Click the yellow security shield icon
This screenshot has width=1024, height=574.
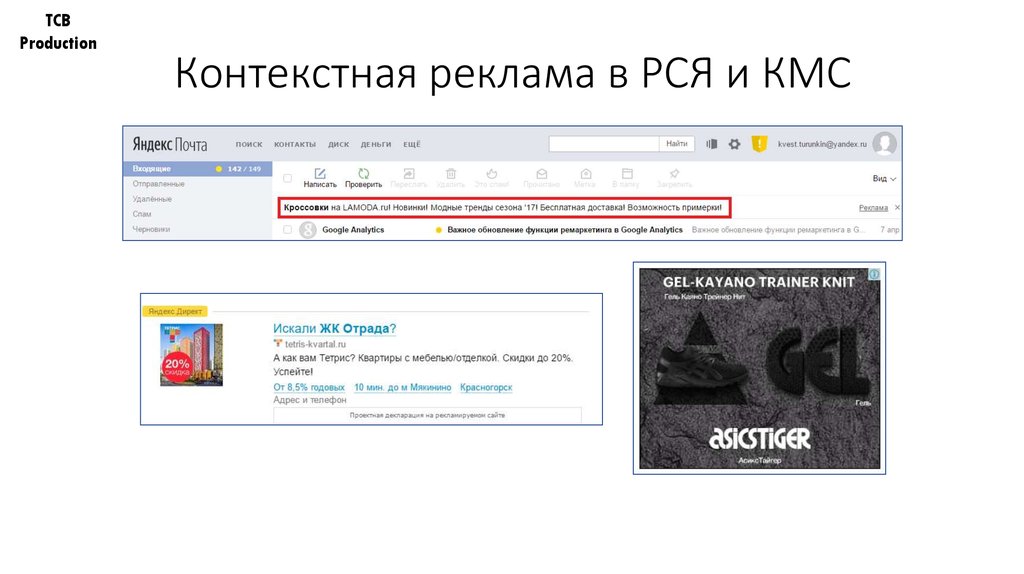pos(759,144)
